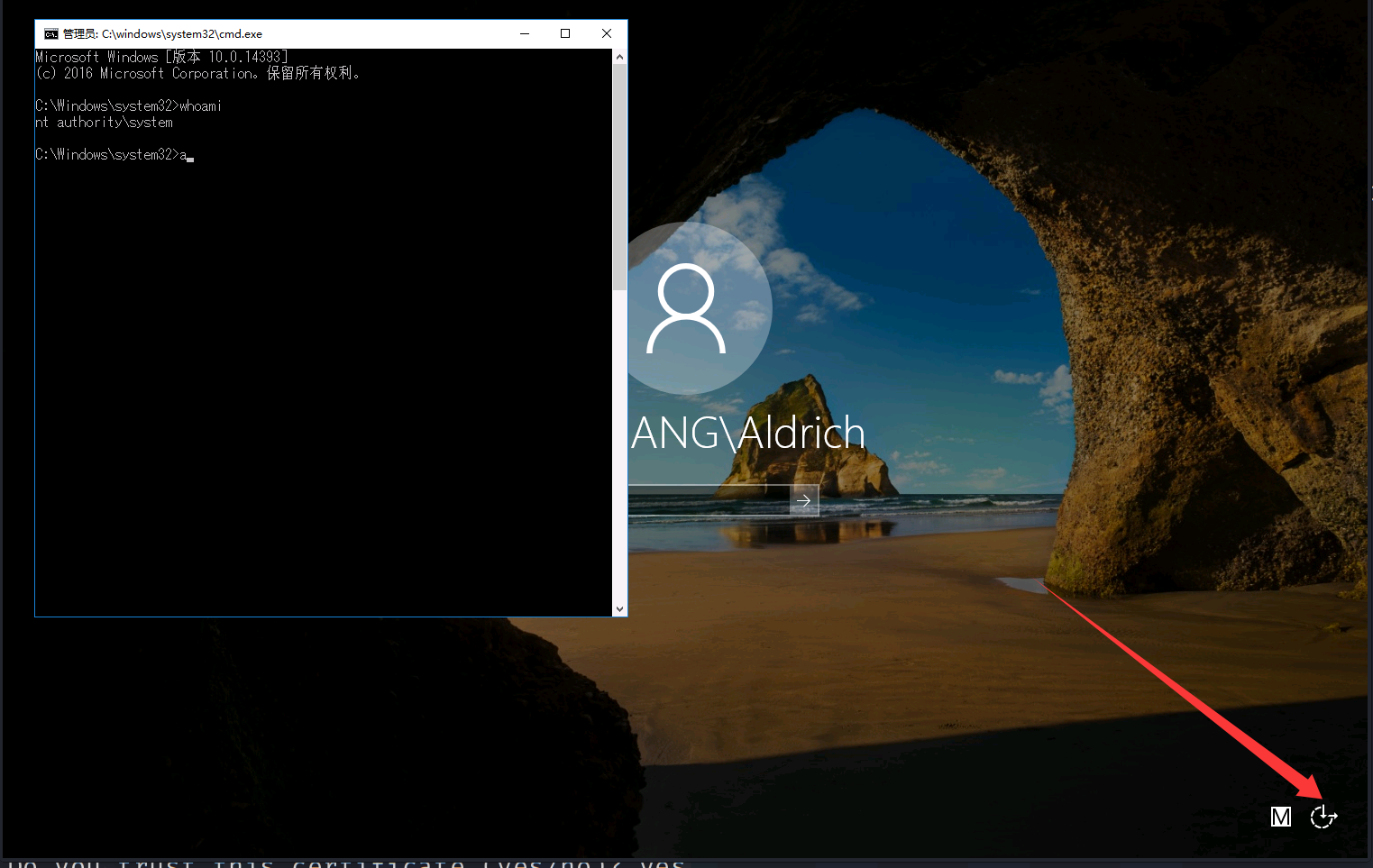This screenshot has width=1373, height=868.
Task: Submit password with the arrow button
Action: 803,500
